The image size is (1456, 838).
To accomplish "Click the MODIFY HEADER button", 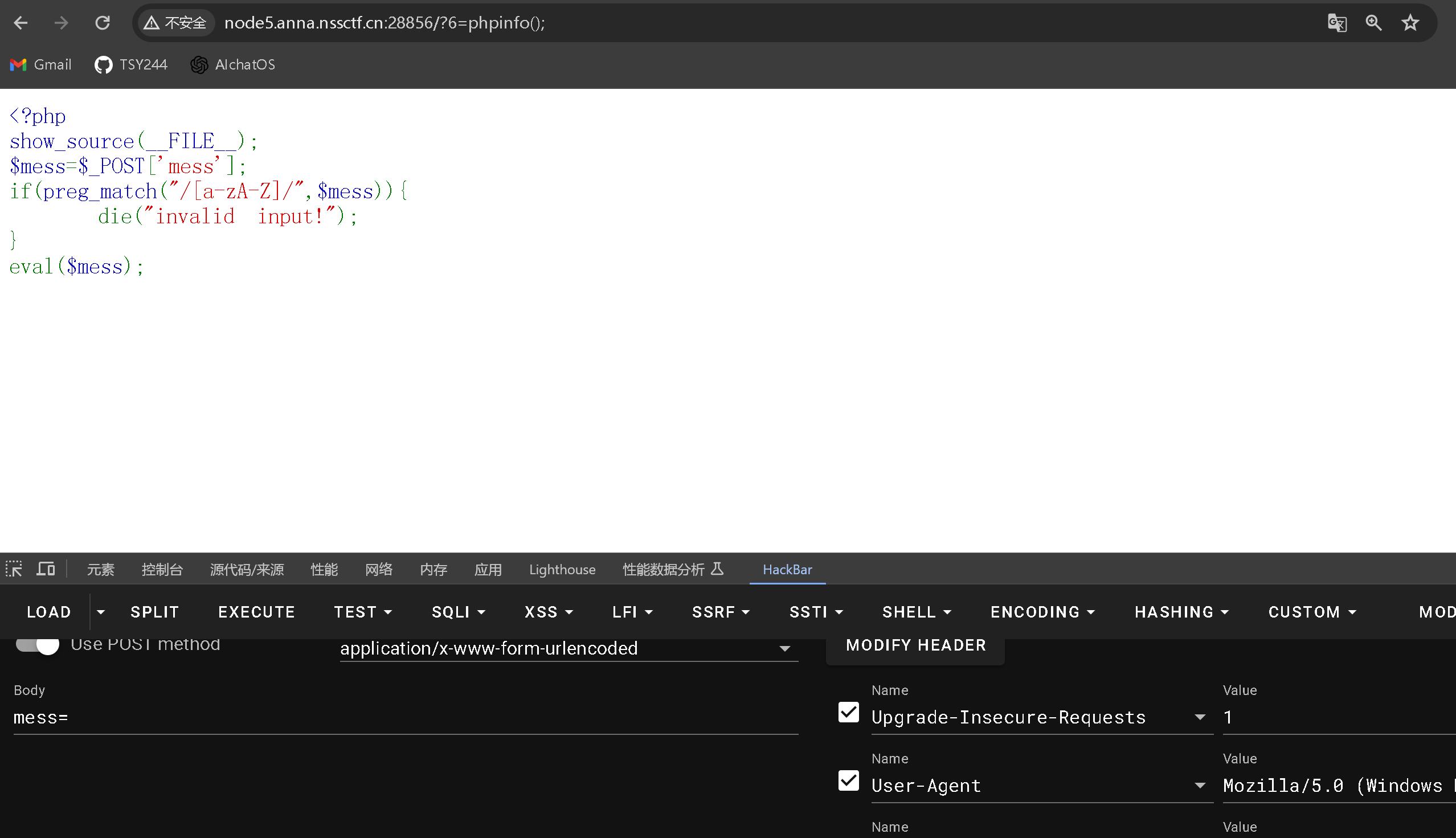I will coord(915,645).
